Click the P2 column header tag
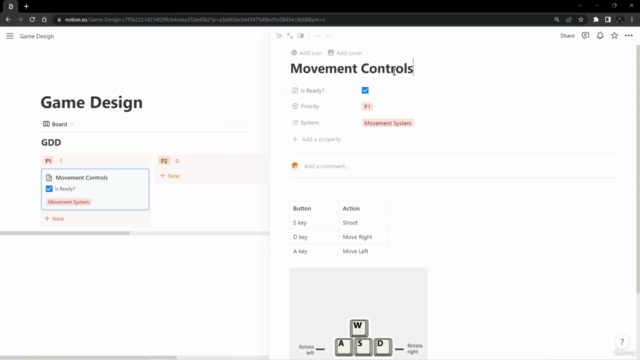This screenshot has width=640, height=360. point(164,161)
